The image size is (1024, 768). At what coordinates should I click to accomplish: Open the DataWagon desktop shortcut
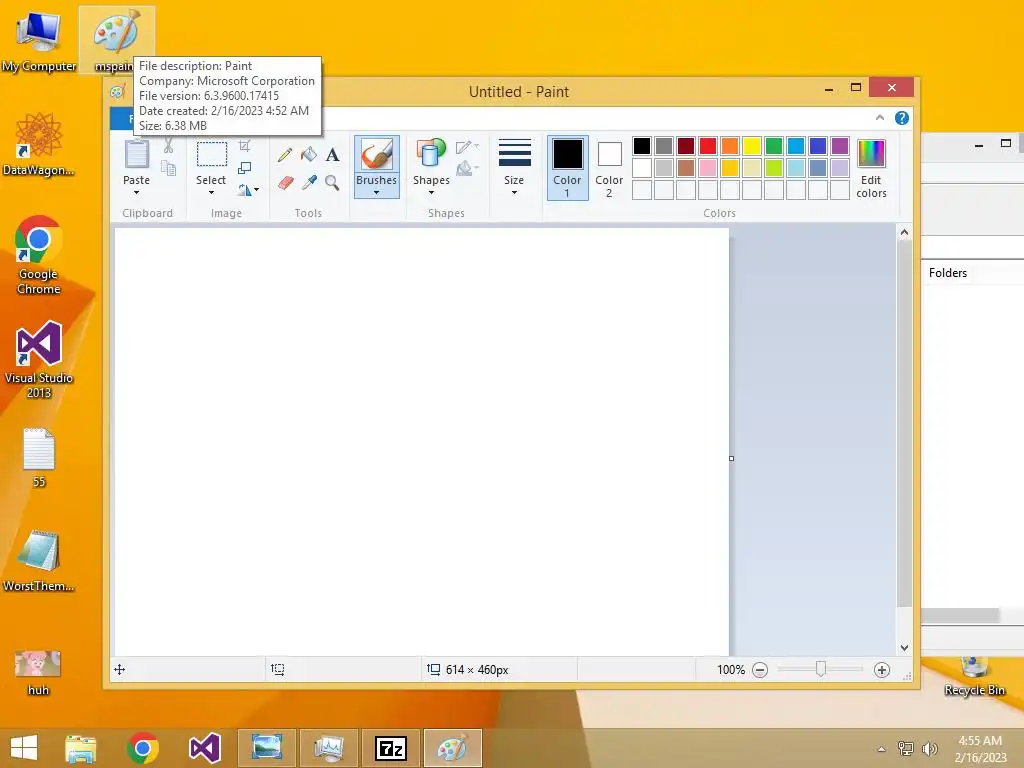39,144
